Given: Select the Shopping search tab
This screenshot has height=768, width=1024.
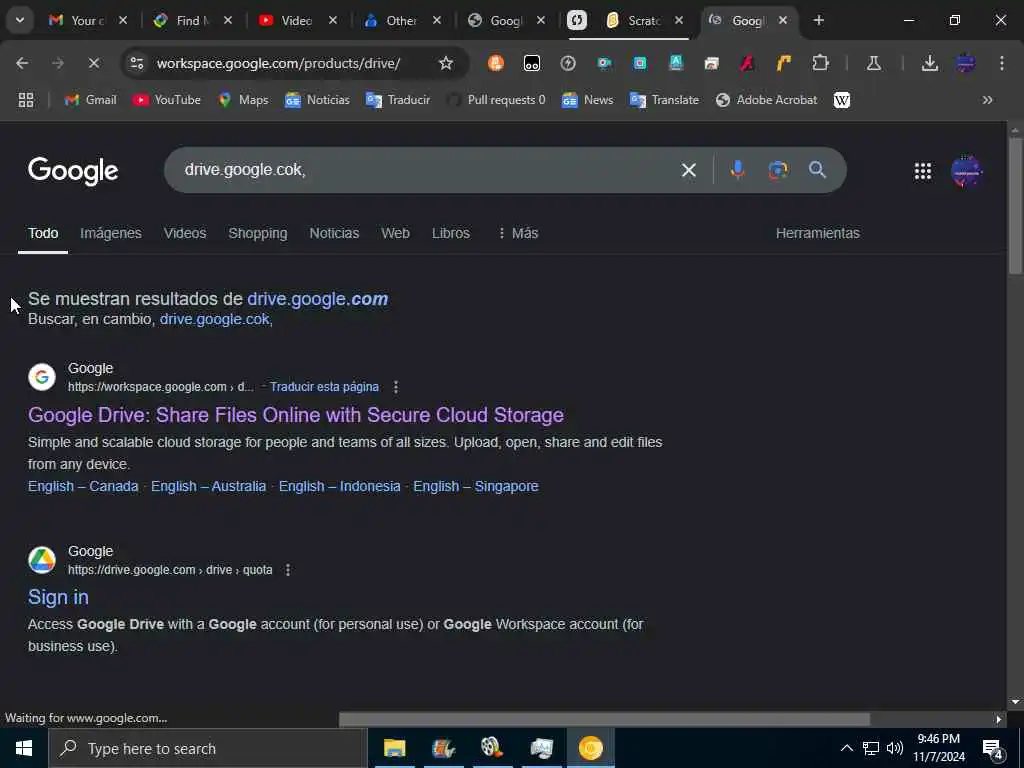Looking at the screenshot, I should (x=257, y=233).
